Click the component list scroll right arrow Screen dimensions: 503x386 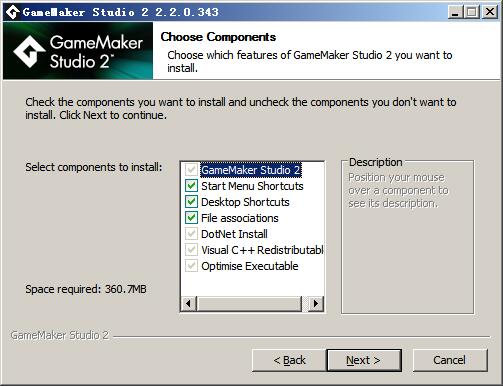click(x=316, y=304)
